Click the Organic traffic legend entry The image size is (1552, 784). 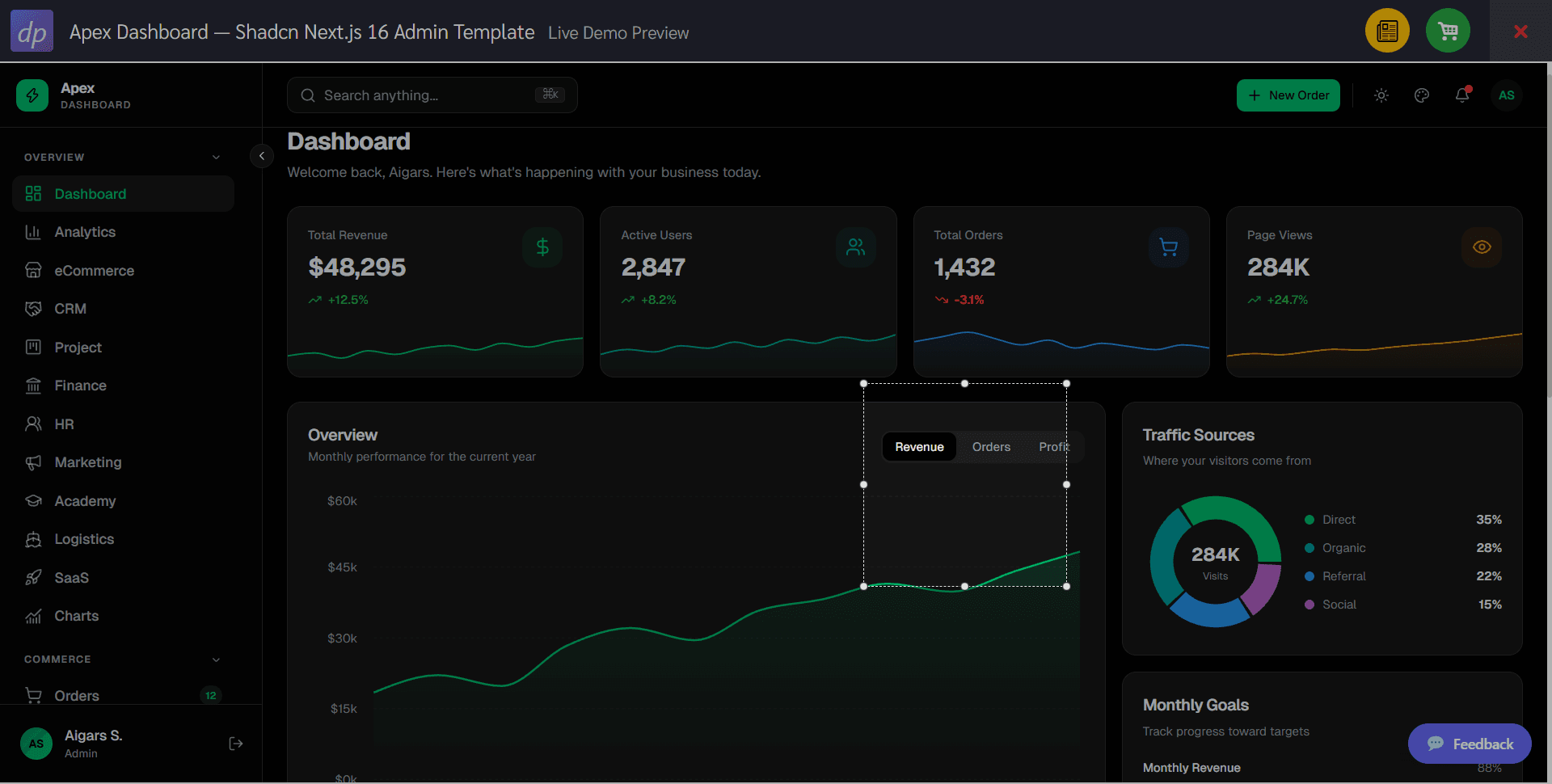pos(1403,548)
